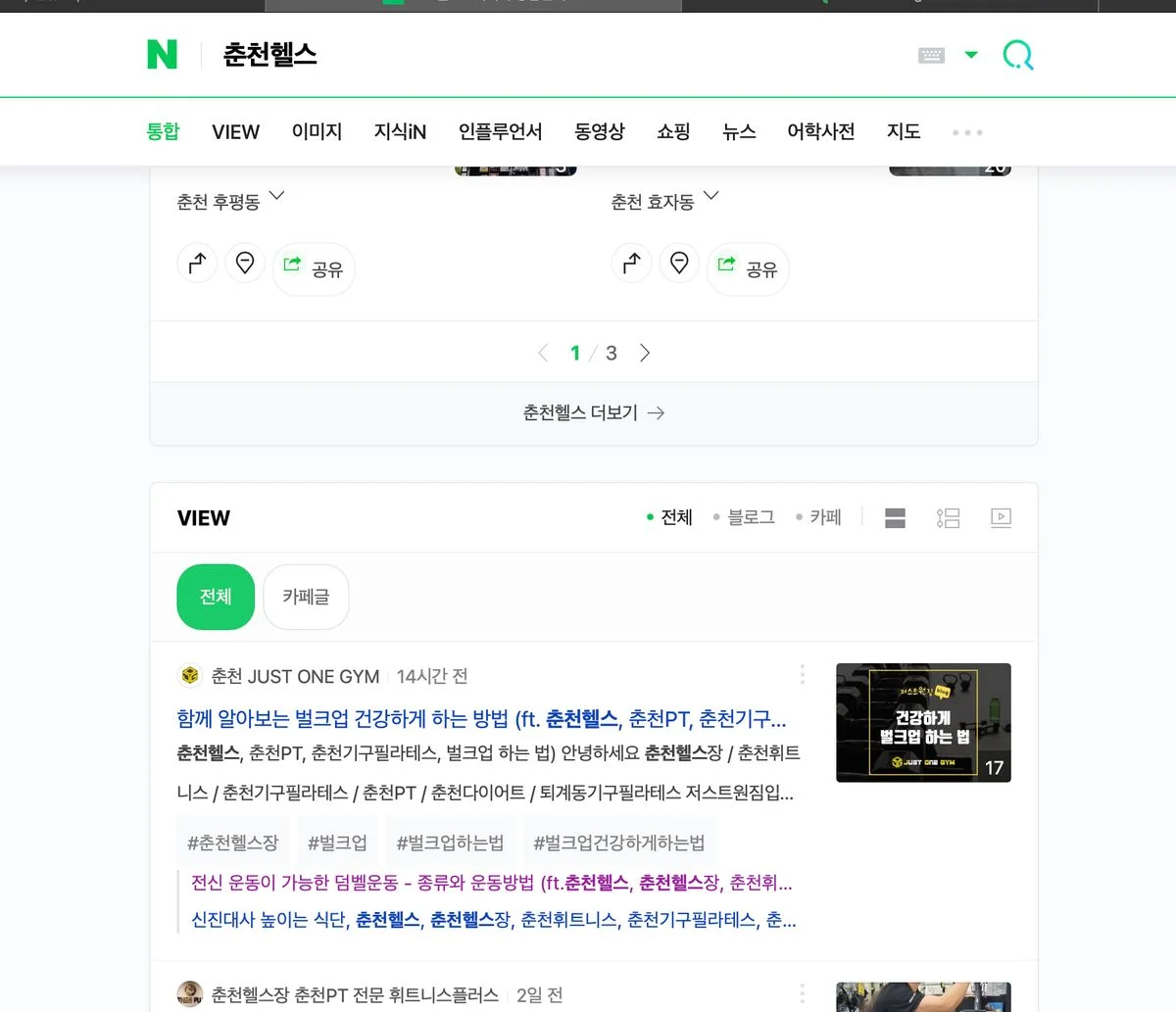Open the 동영상 tab
The width and height of the screenshot is (1176, 1012).
599,131
